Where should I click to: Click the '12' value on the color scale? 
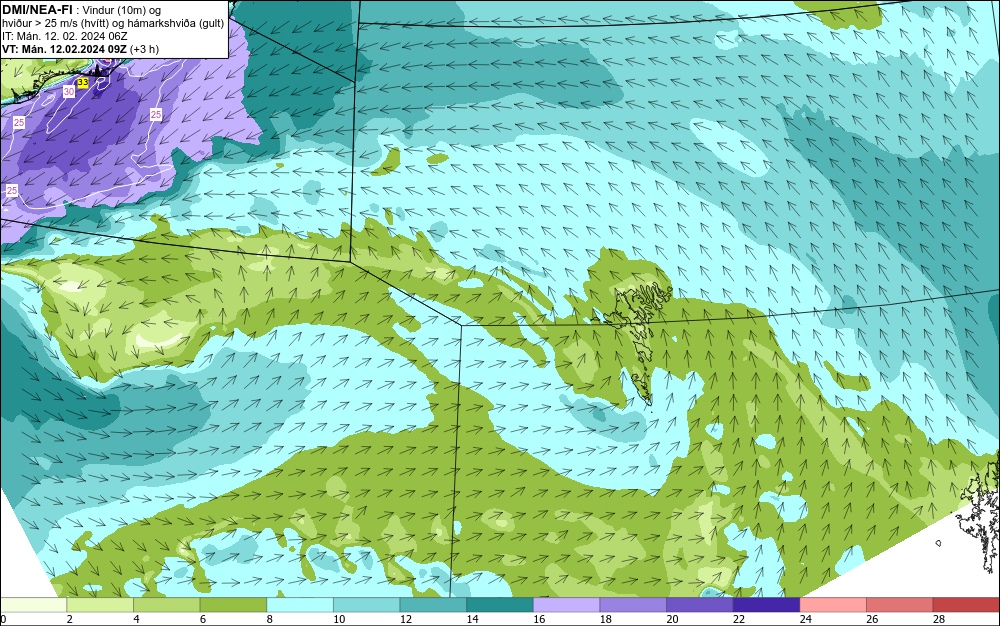[x=406, y=619]
